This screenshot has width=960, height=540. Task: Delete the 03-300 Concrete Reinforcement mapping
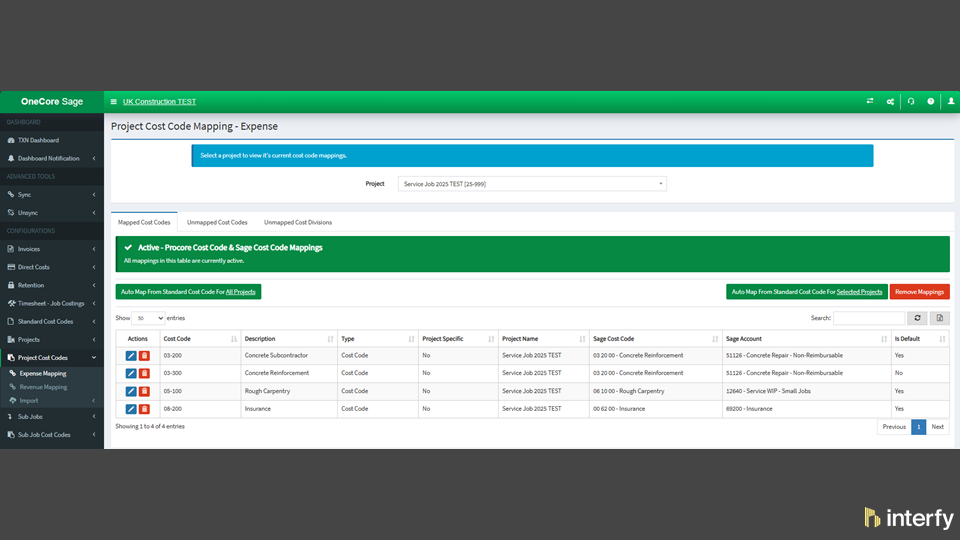coord(144,373)
